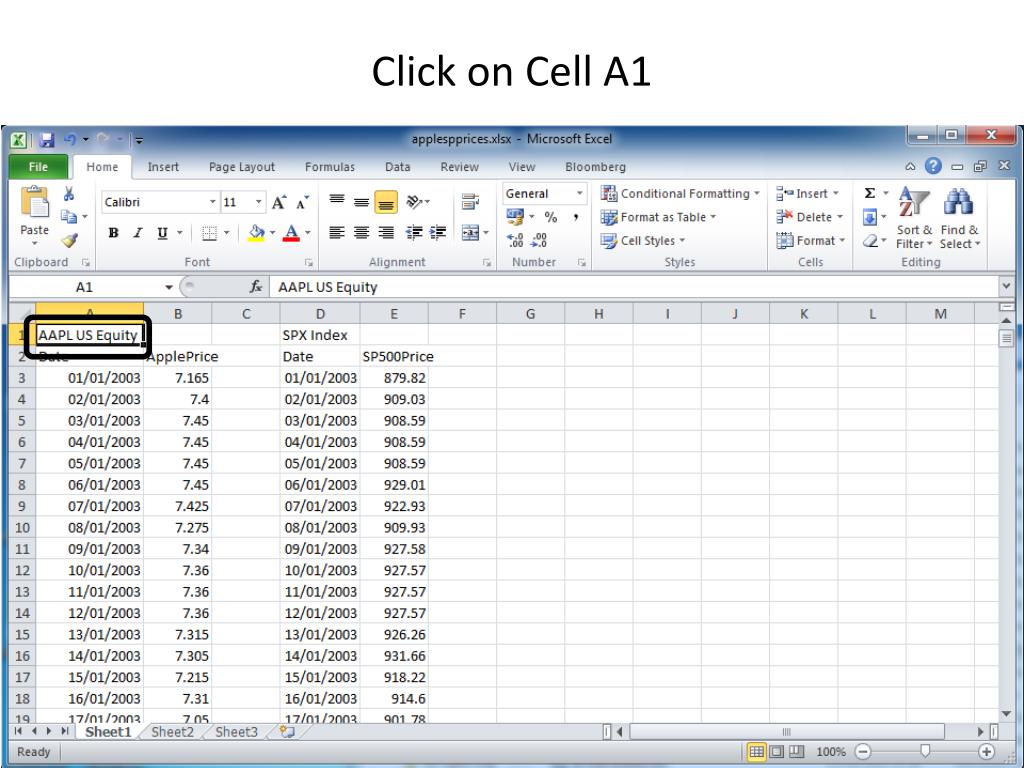Image resolution: width=1024 pixels, height=768 pixels.
Task: Switch to Page Layout tab
Action: click(242, 167)
